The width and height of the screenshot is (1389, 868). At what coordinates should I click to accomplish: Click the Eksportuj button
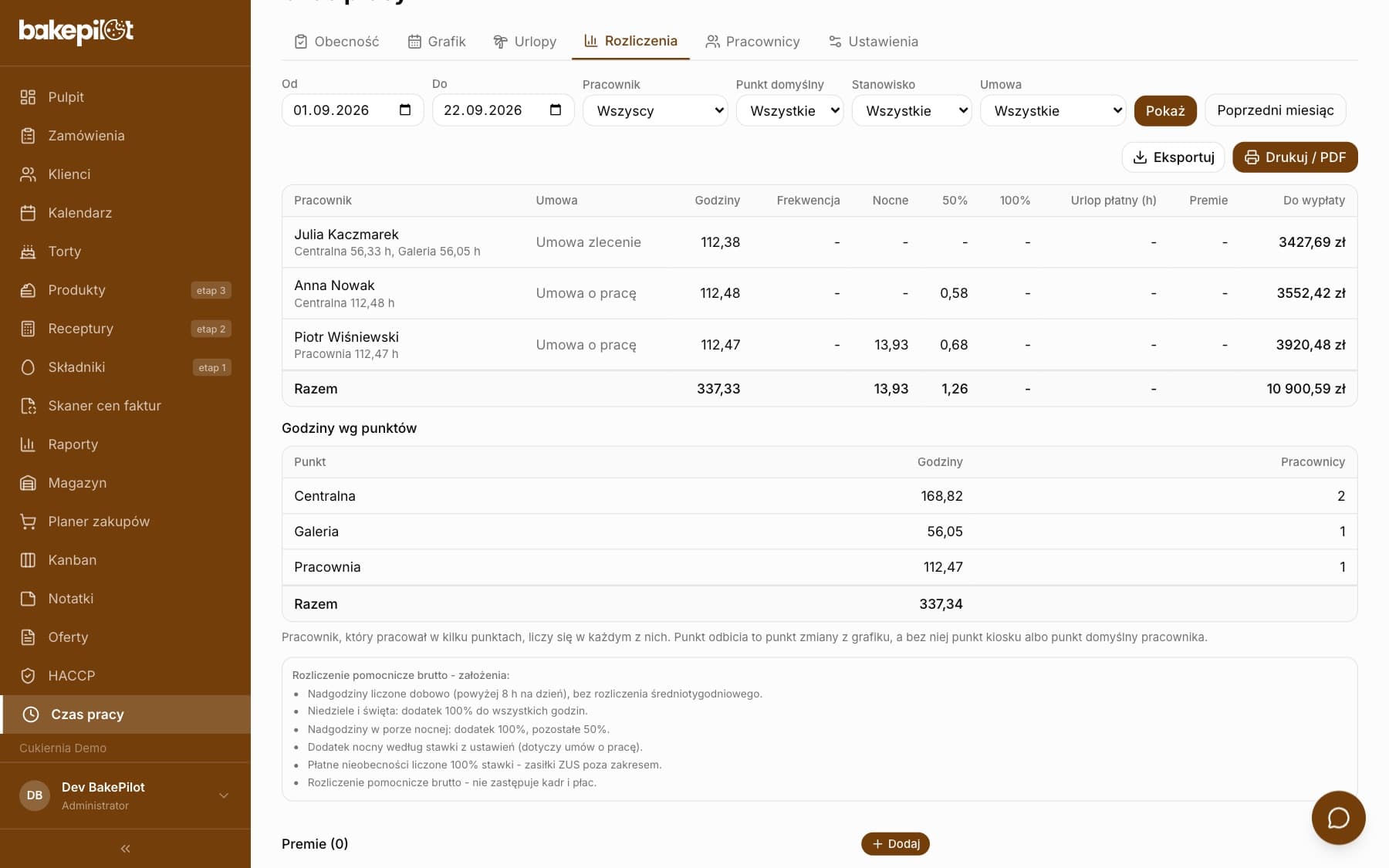[1173, 157]
